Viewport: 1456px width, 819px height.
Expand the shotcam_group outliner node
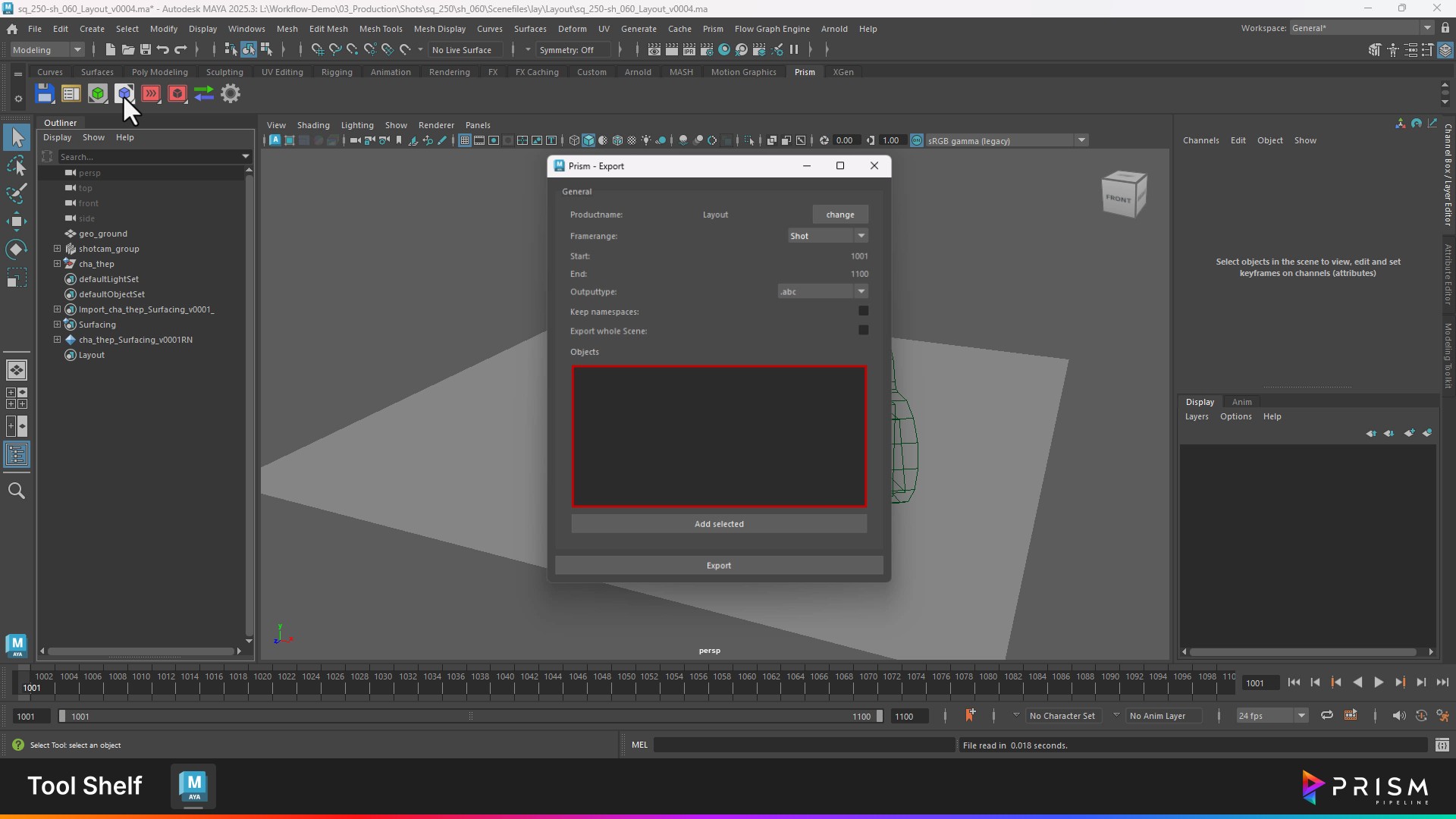[57, 249]
